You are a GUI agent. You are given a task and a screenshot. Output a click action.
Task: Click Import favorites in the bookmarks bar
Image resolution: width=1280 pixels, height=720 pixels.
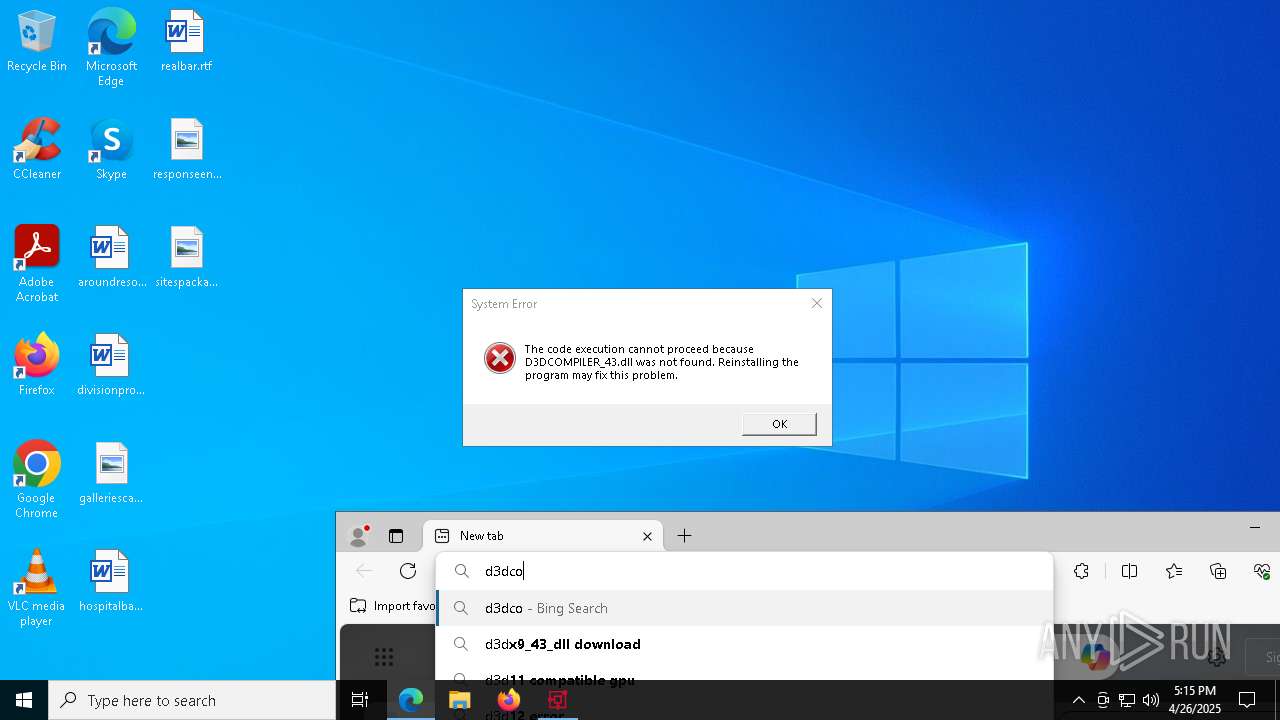pos(393,606)
